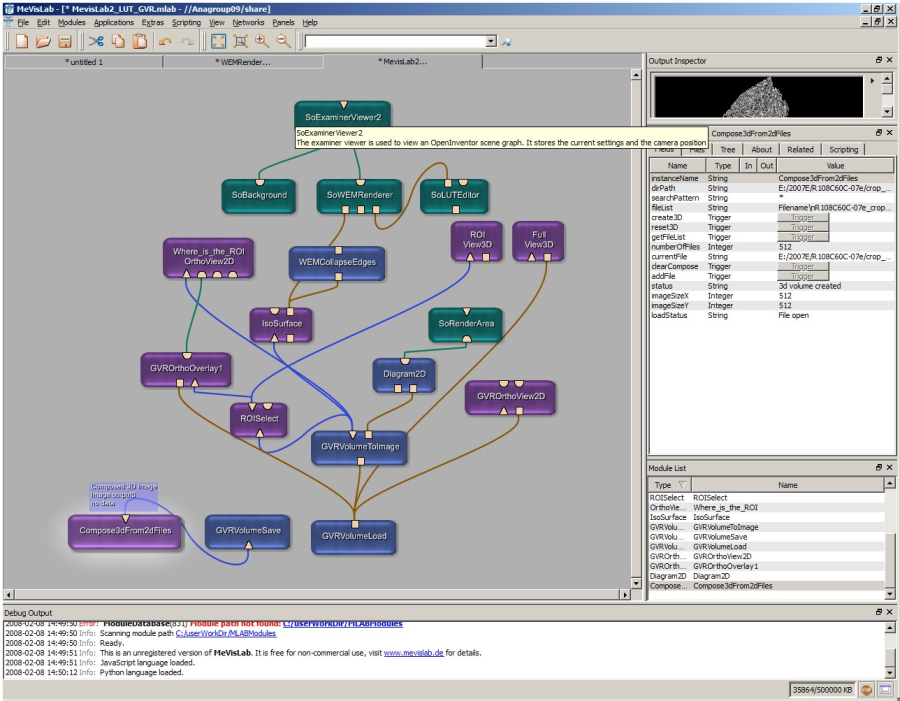The image size is (900, 701).
Task: Click the window icon at status bar right edge
Action: pyautogui.click(x=886, y=690)
